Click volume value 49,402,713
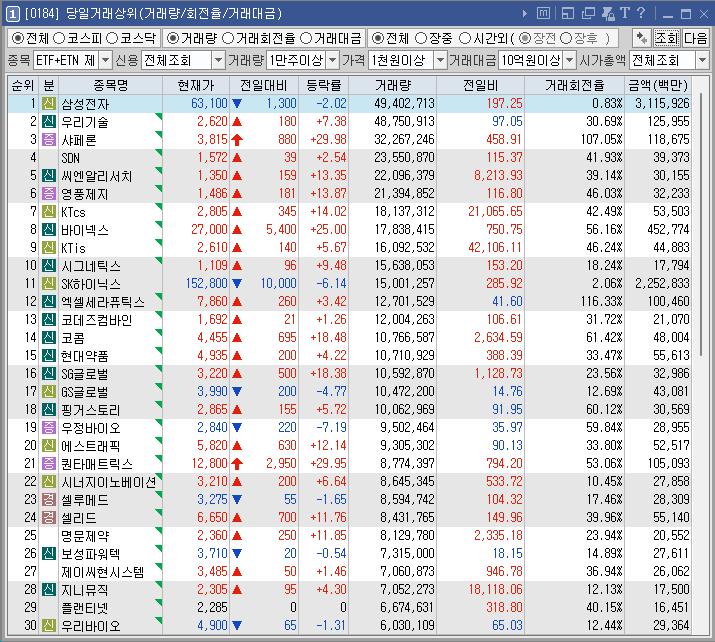This screenshot has height=642, width=715. pos(404,104)
